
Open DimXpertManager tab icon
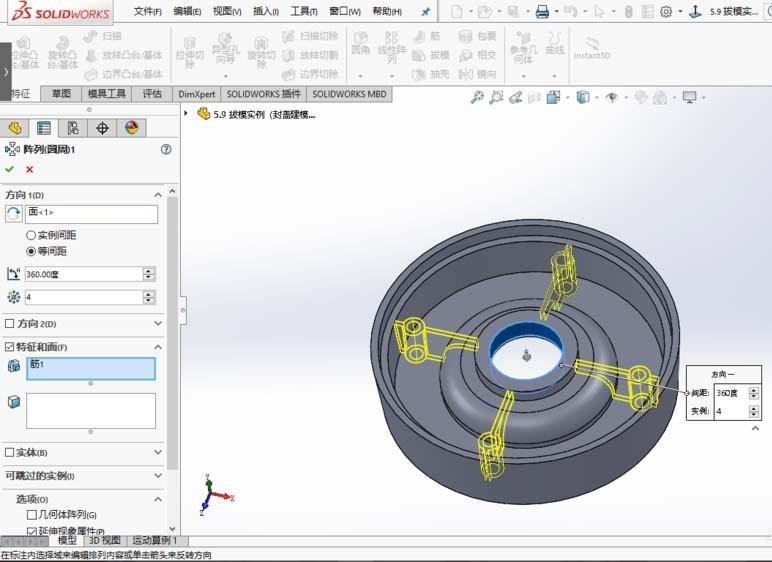[102, 128]
